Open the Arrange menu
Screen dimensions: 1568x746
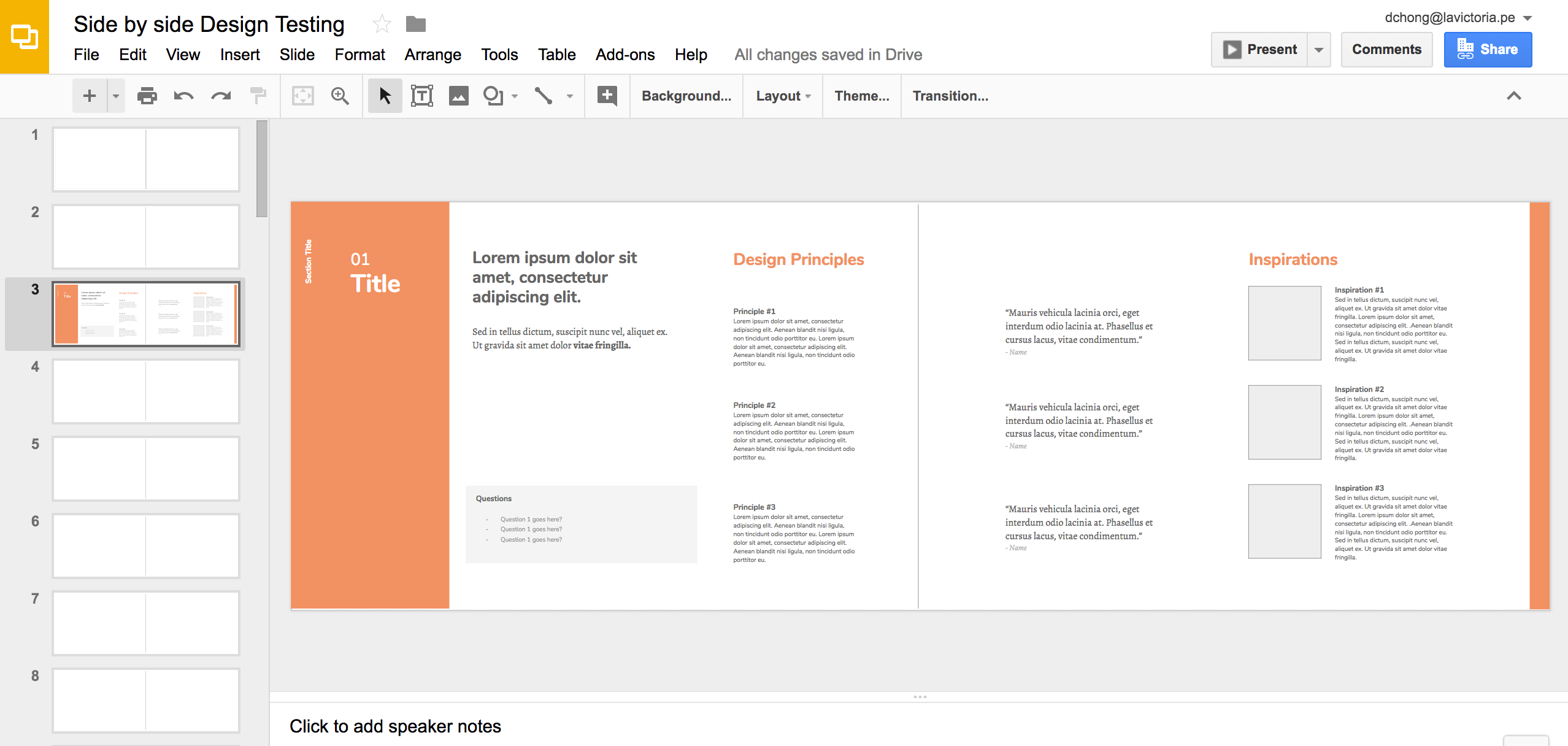pos(433,53)
